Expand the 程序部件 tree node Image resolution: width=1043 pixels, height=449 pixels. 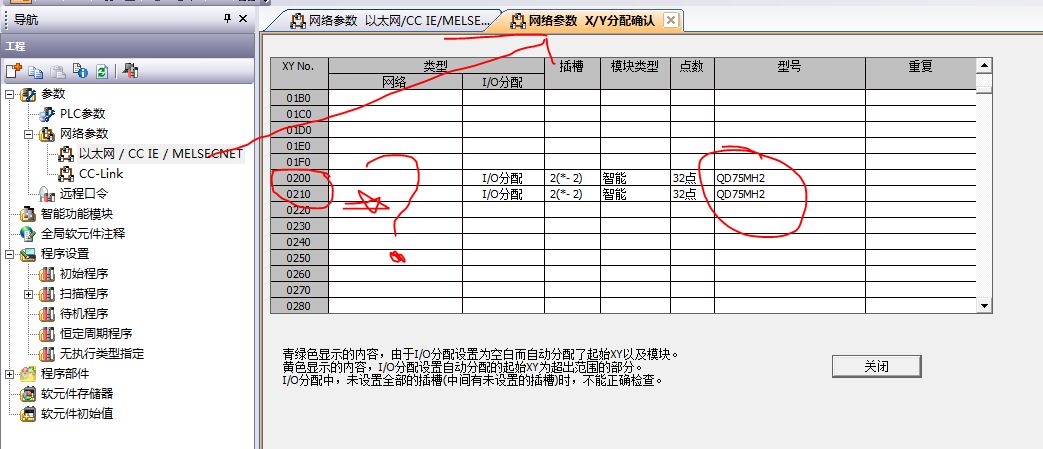coord(10,374)
